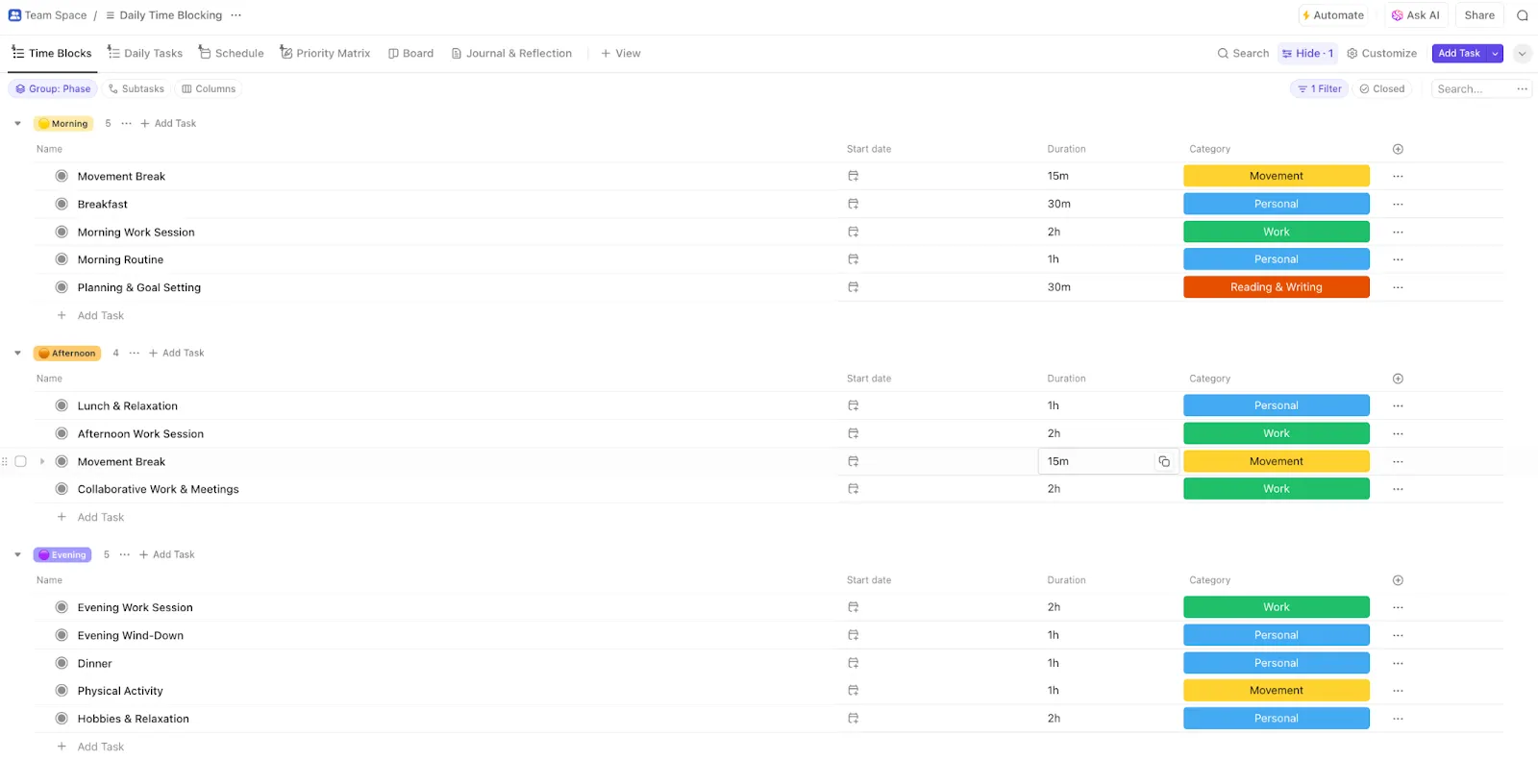Open start date calendar icon for Physical Activity
Screen dimensions: 1538x784
853,691
